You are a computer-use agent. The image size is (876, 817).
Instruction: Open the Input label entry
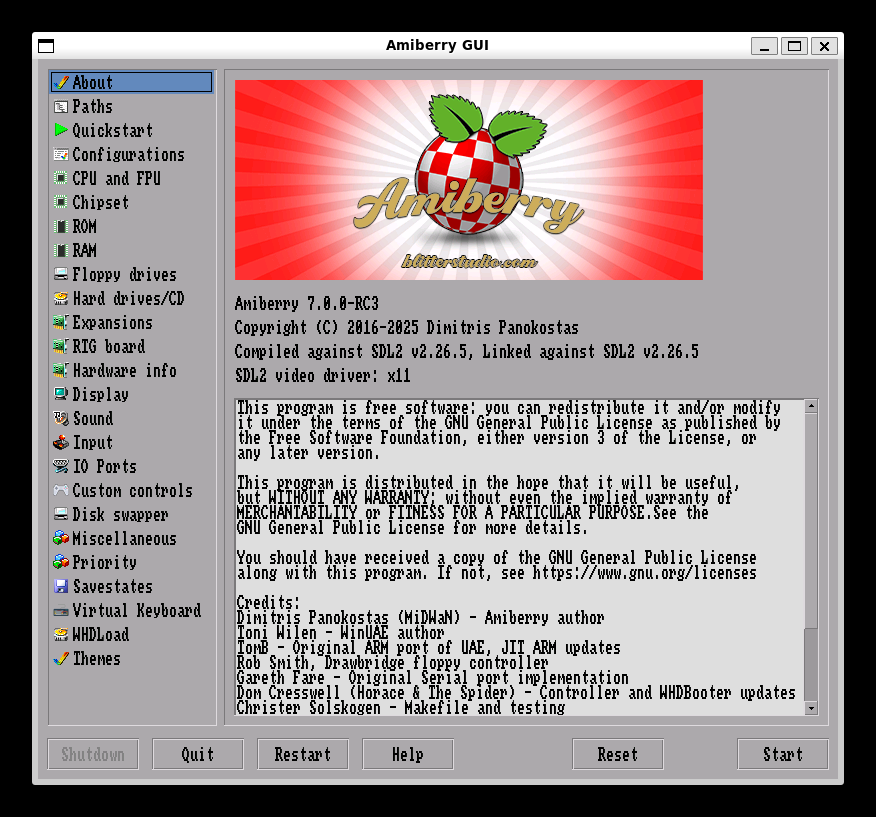93,443
